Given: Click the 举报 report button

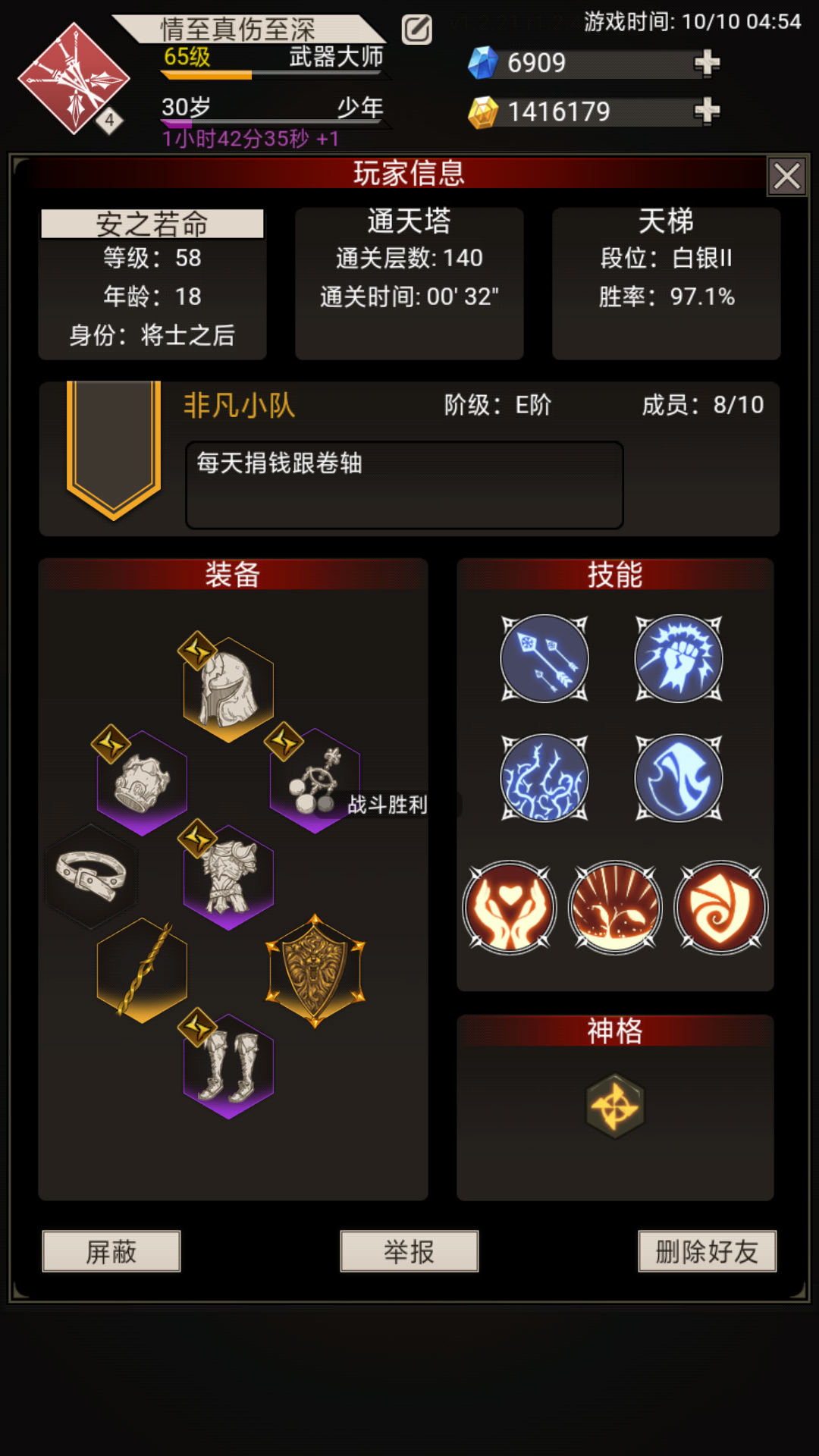Looking at the screenshot, I should coord(409,1251).
